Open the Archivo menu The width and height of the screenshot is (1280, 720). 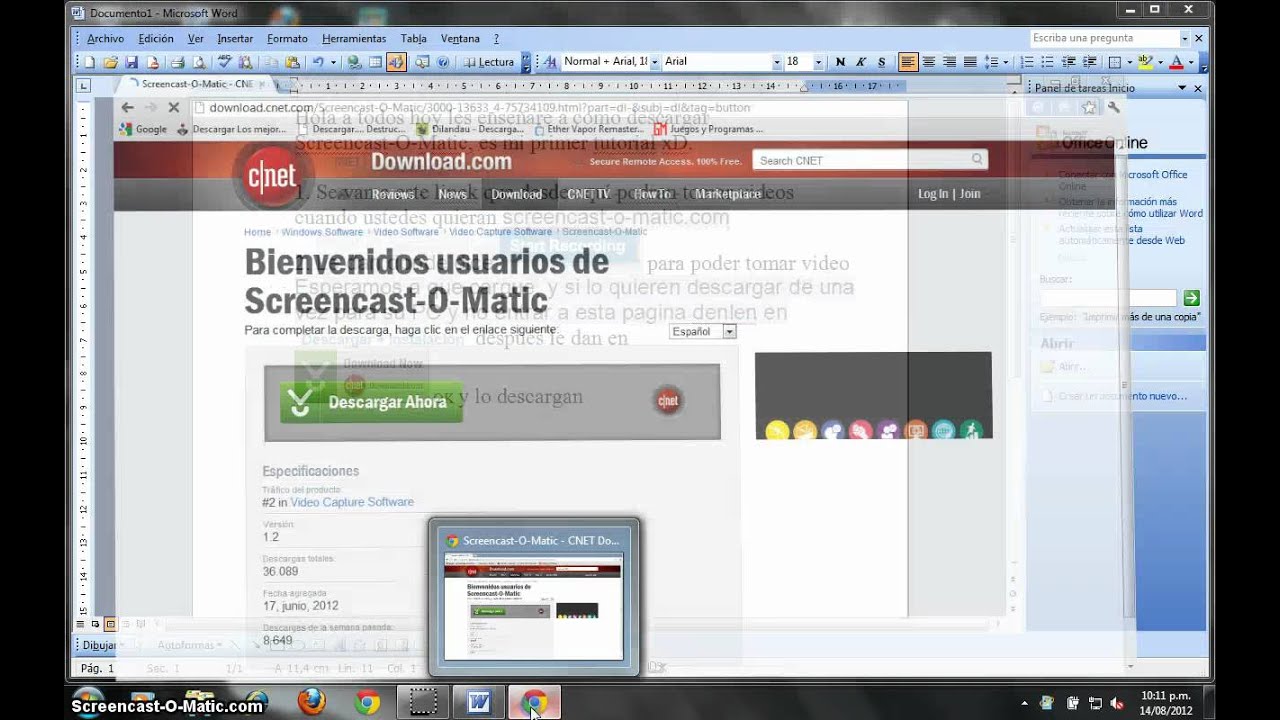click(x=105, y=38)
